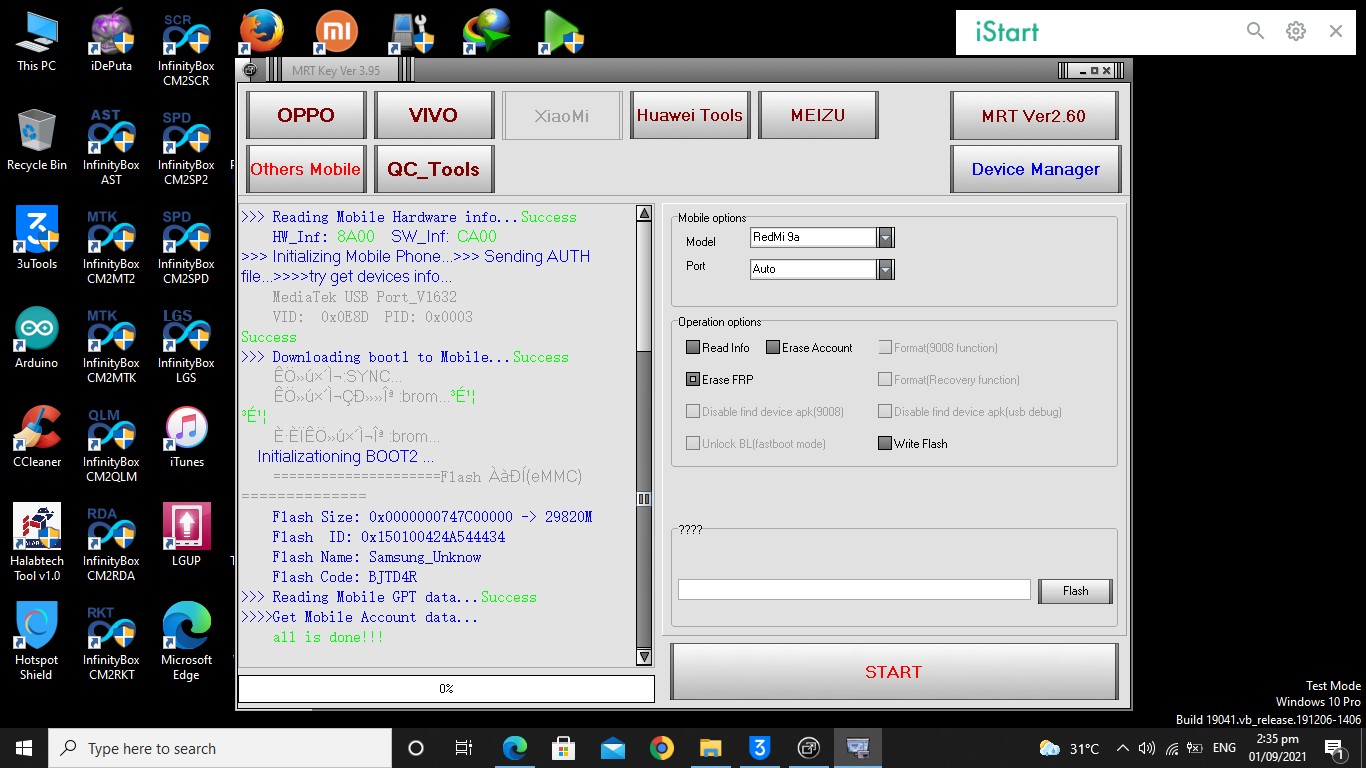Open InfinityBox CM2RDA shortcut
The height and width of the screenshot is (768, 1366).
click(111, 542)
